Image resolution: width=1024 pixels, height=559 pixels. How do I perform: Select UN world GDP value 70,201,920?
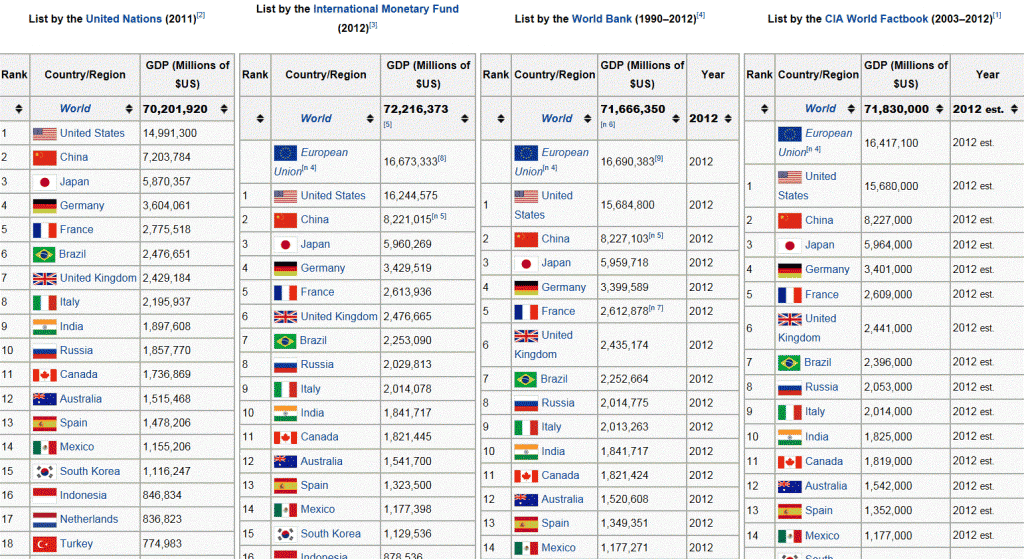click(175, 109)
